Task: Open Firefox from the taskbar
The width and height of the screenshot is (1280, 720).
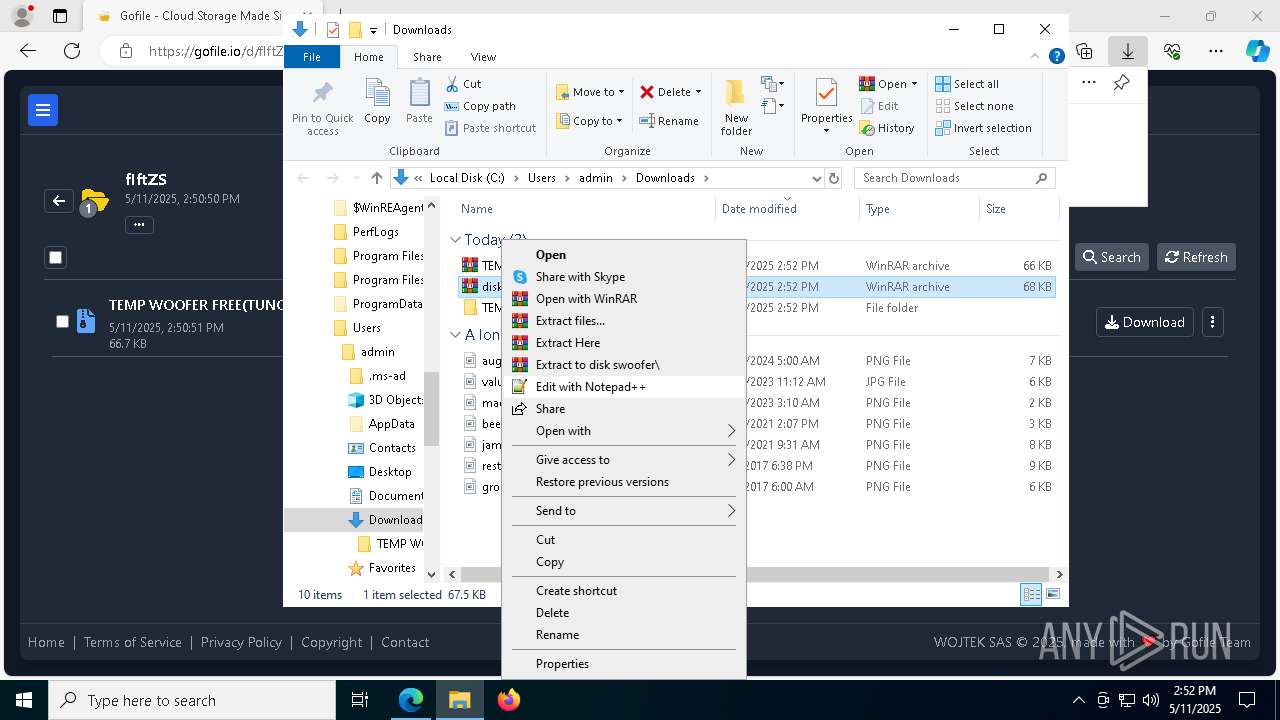Action: pyautogui.click(x=509, y=700)
